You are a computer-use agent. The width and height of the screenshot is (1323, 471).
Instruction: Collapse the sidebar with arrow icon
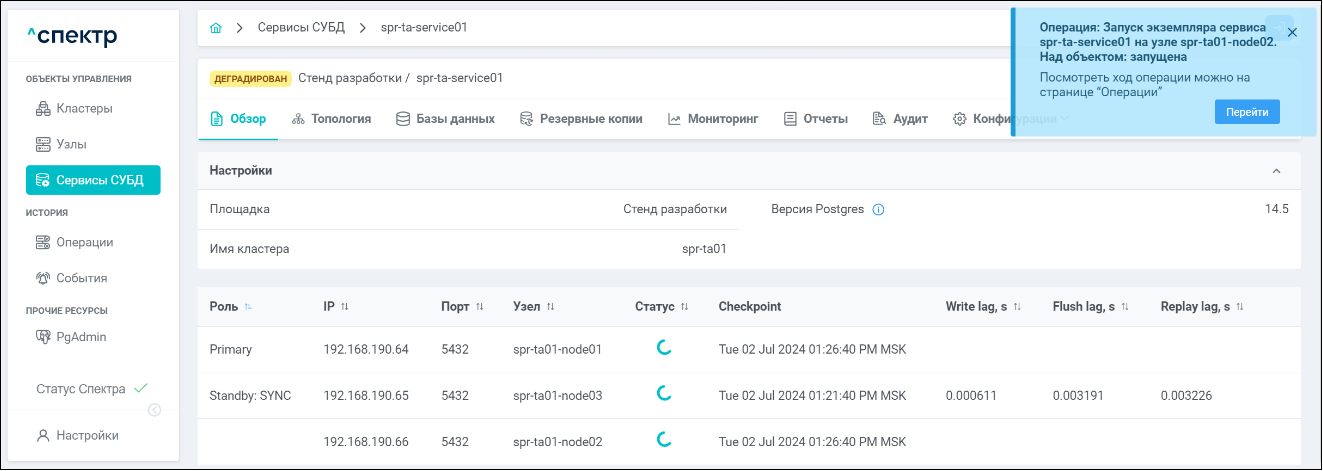point(154,409)
